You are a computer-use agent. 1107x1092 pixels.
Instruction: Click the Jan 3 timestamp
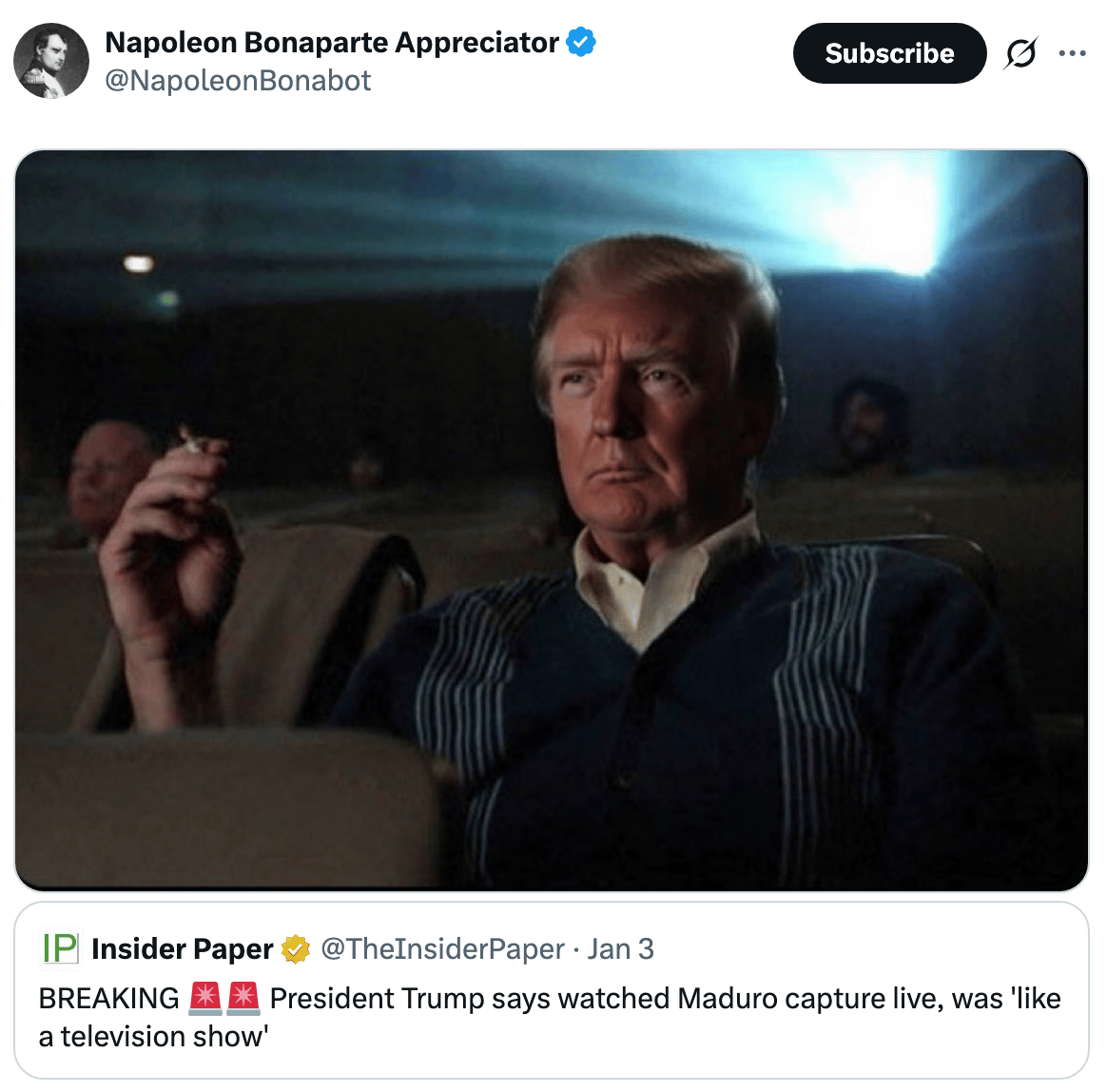pos(621,948)
